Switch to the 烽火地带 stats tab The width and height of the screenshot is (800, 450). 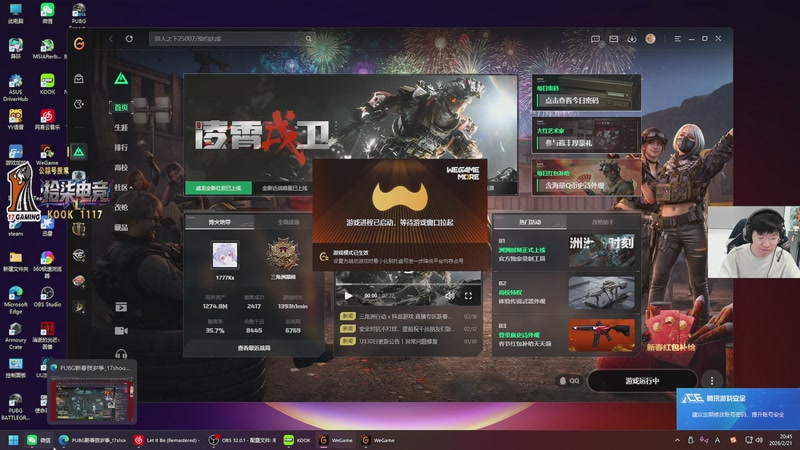coord(219,222)
